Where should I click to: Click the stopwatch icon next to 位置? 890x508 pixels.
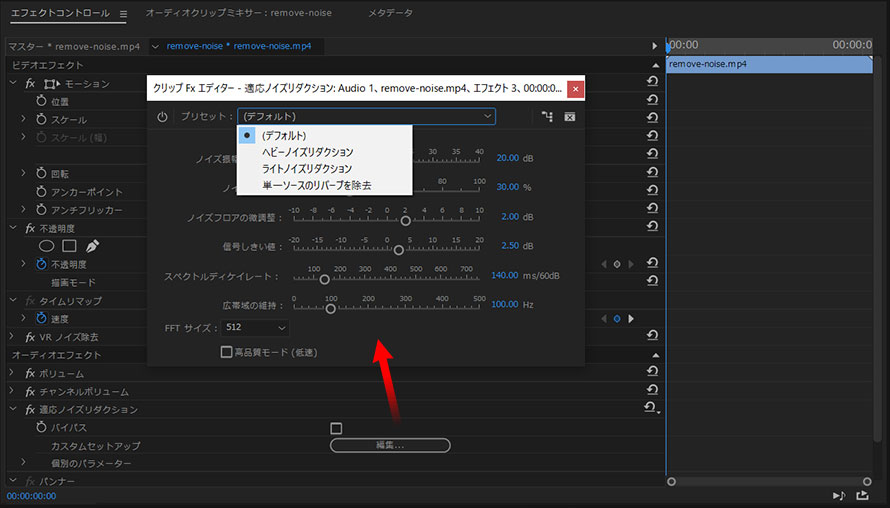(x=41, y=102)
